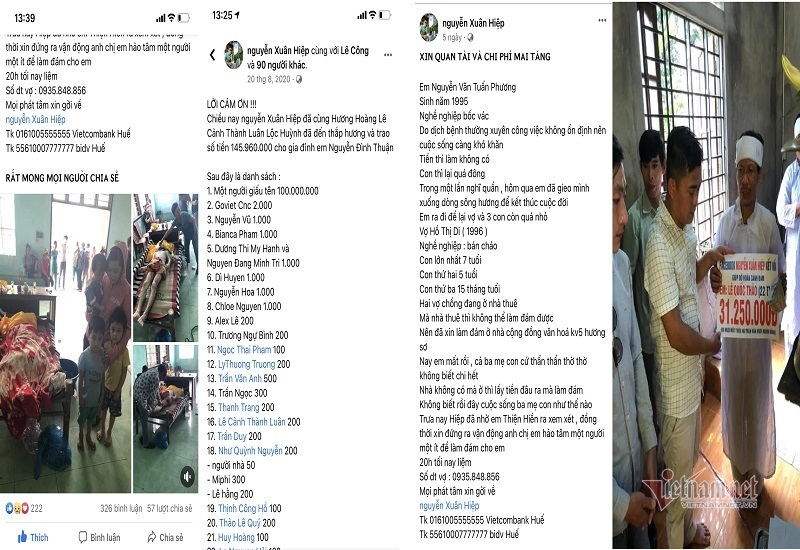This screenshot has width=800, height=550.
Task: Open the tagged nguyễn Xuân Hiệp link in the left post
Action: coord(35,119)
